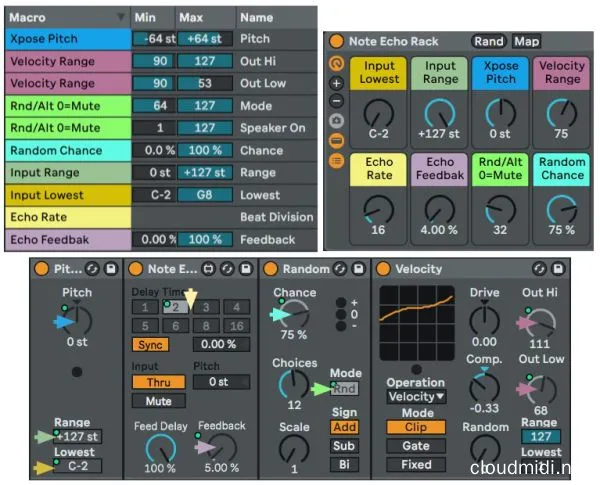The width and height of the screenshot is (600, 485).
Task: Click the Echo Feedbak macro knob
Action: 440,210
